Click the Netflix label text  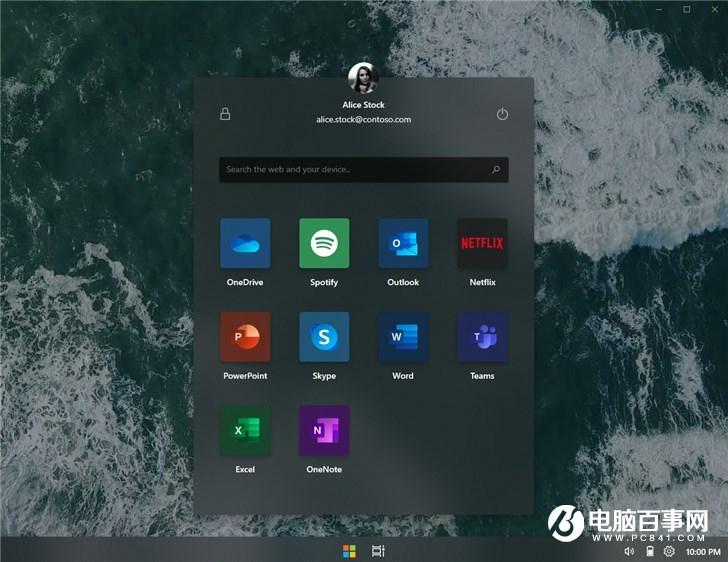click(x=482, y=282)
